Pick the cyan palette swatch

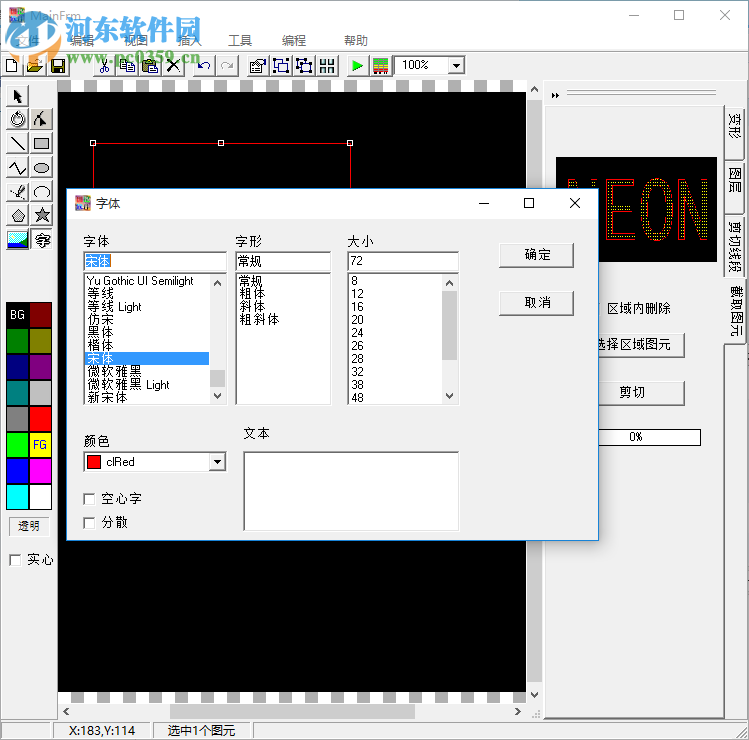(x=18, y=497)
